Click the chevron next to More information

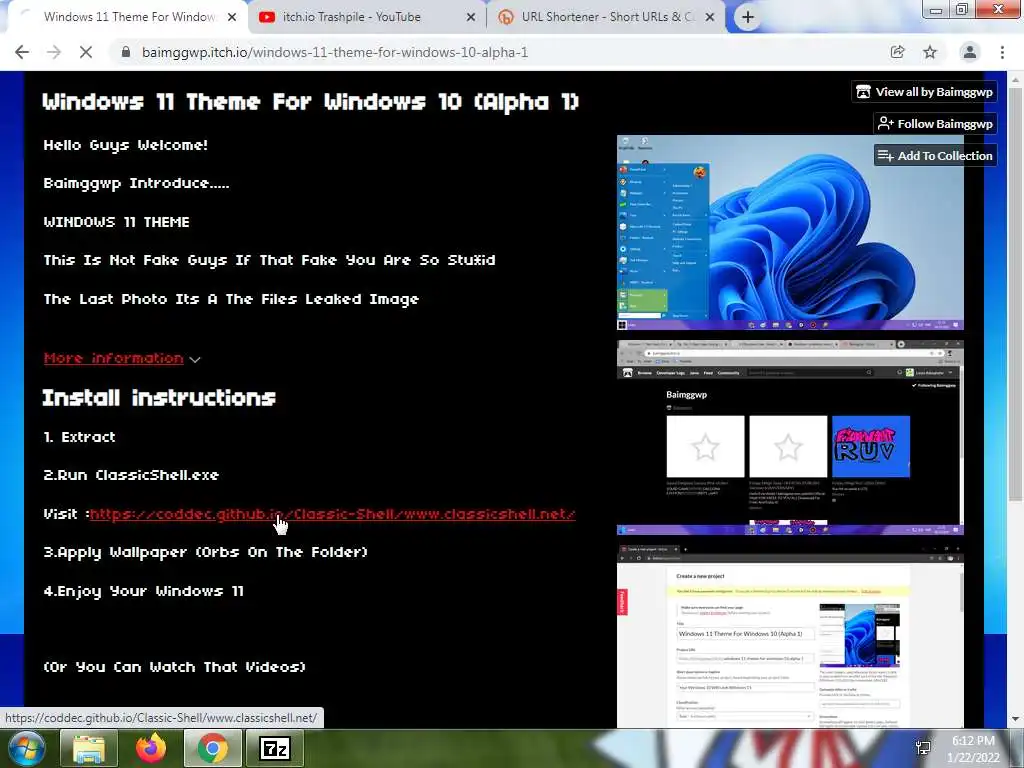coord(195,360)
